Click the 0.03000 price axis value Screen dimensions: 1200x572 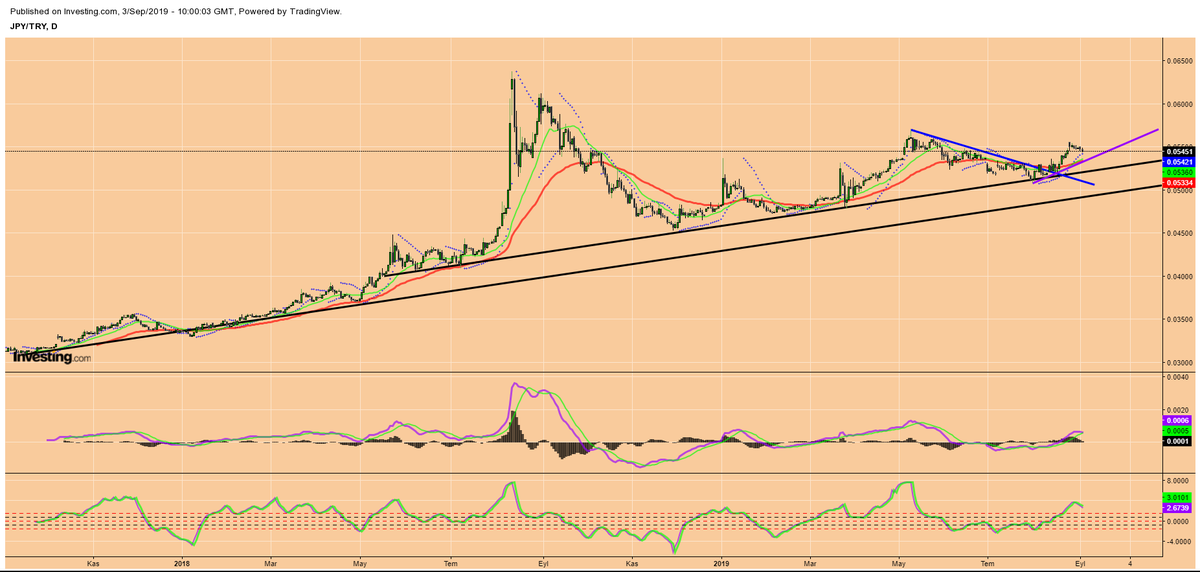(1180, 362)
